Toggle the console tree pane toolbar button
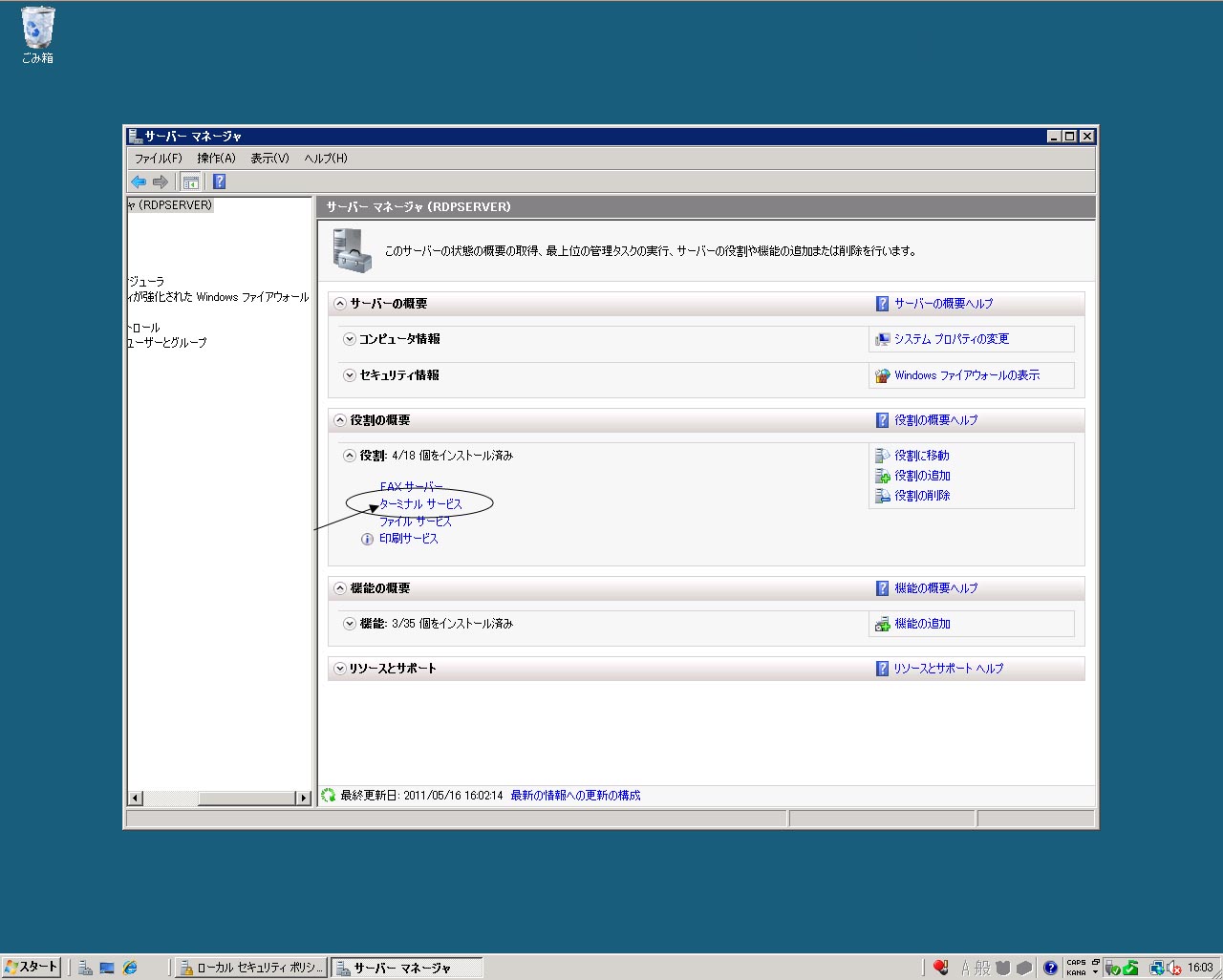Viewport: 1223px width, 980px height. click(191, 181)
